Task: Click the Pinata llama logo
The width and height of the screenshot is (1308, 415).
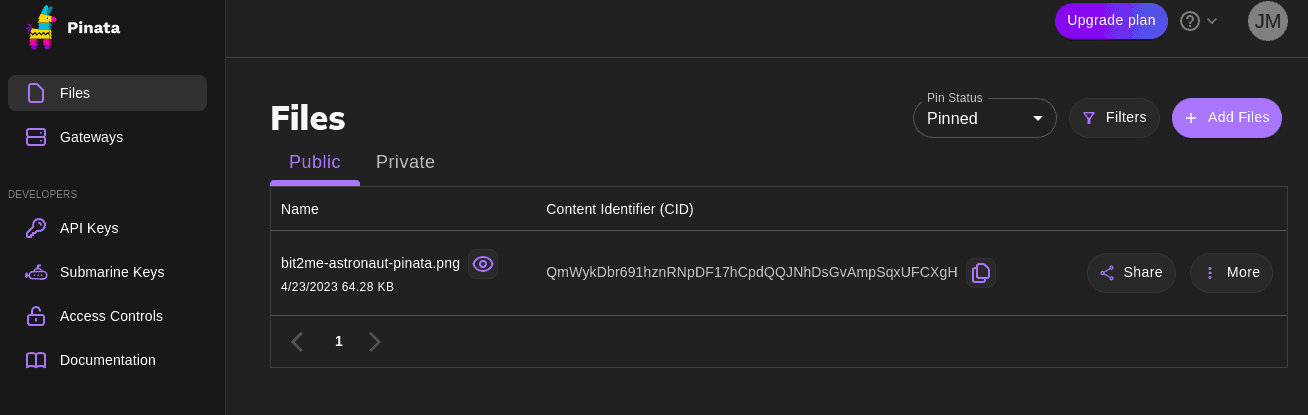Action: (41, 28)
